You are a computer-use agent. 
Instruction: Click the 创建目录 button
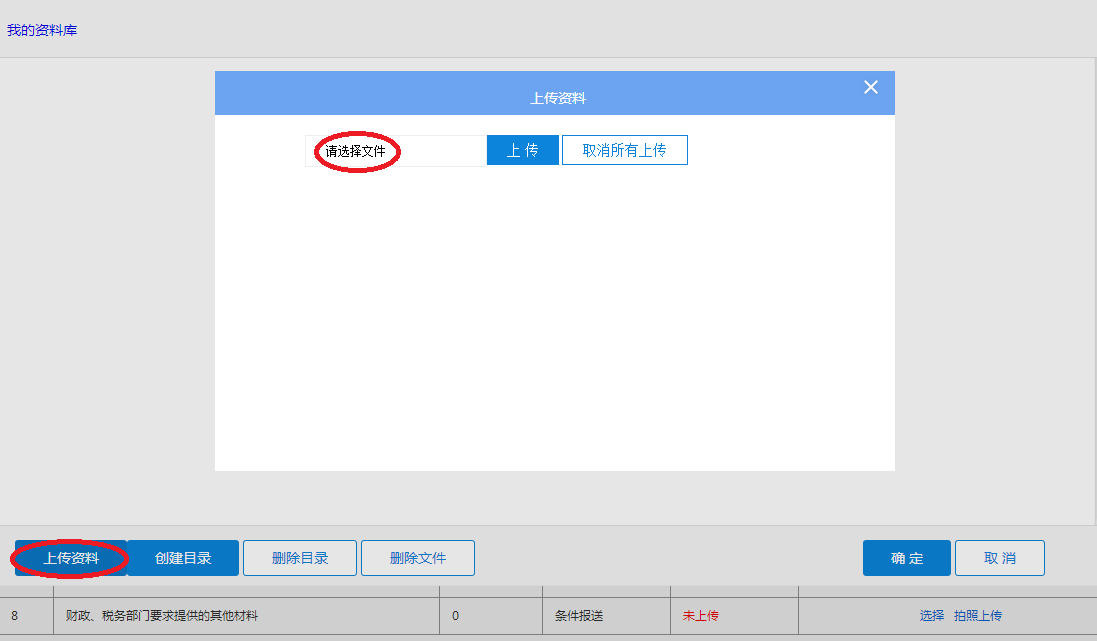tap(183, 558)
